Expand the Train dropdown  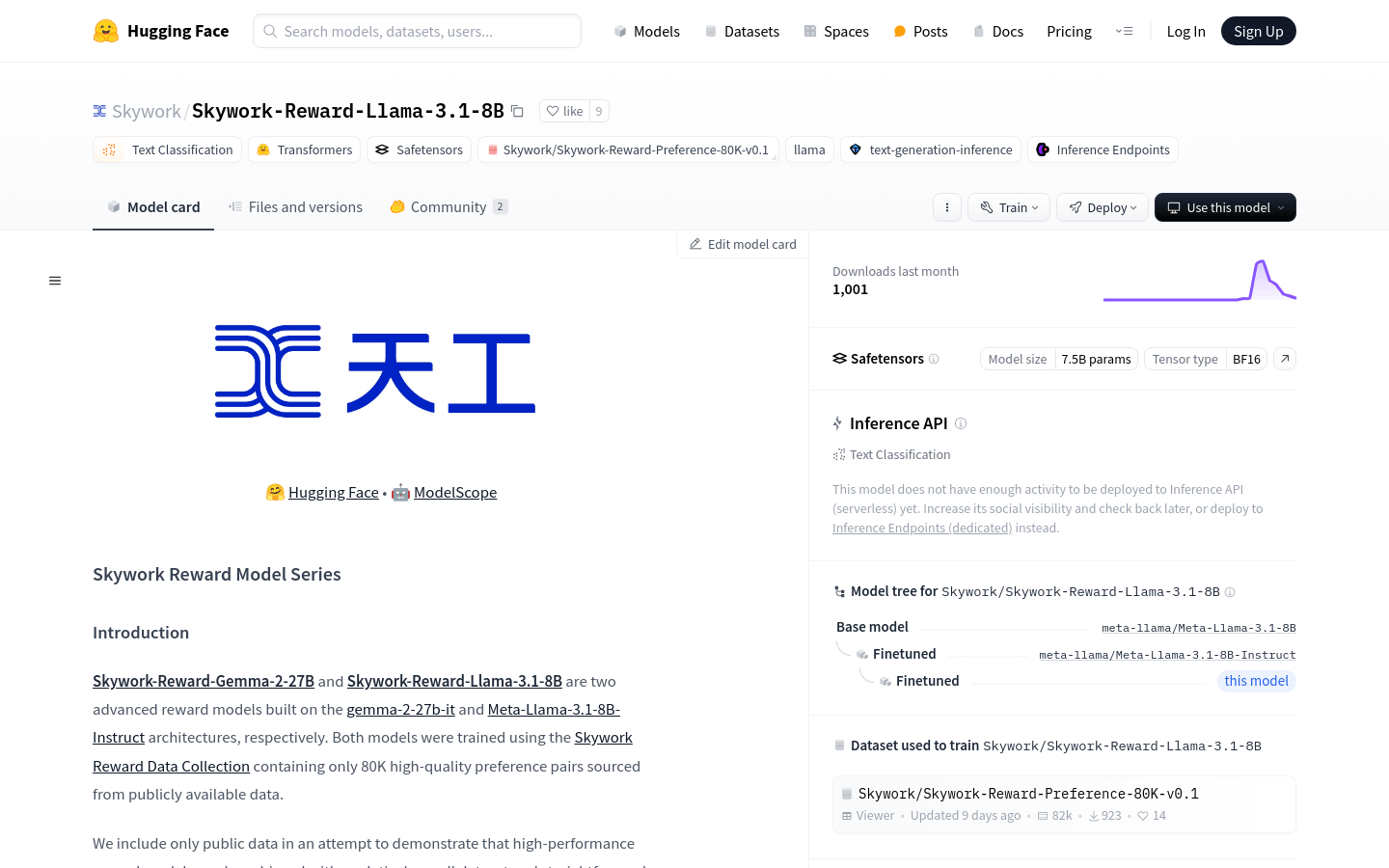pos(1009,207)
